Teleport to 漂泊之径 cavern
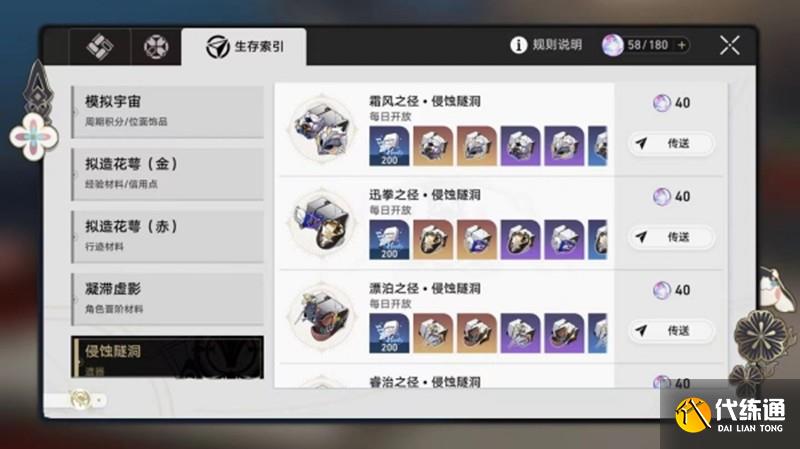 tap(671, 331)
